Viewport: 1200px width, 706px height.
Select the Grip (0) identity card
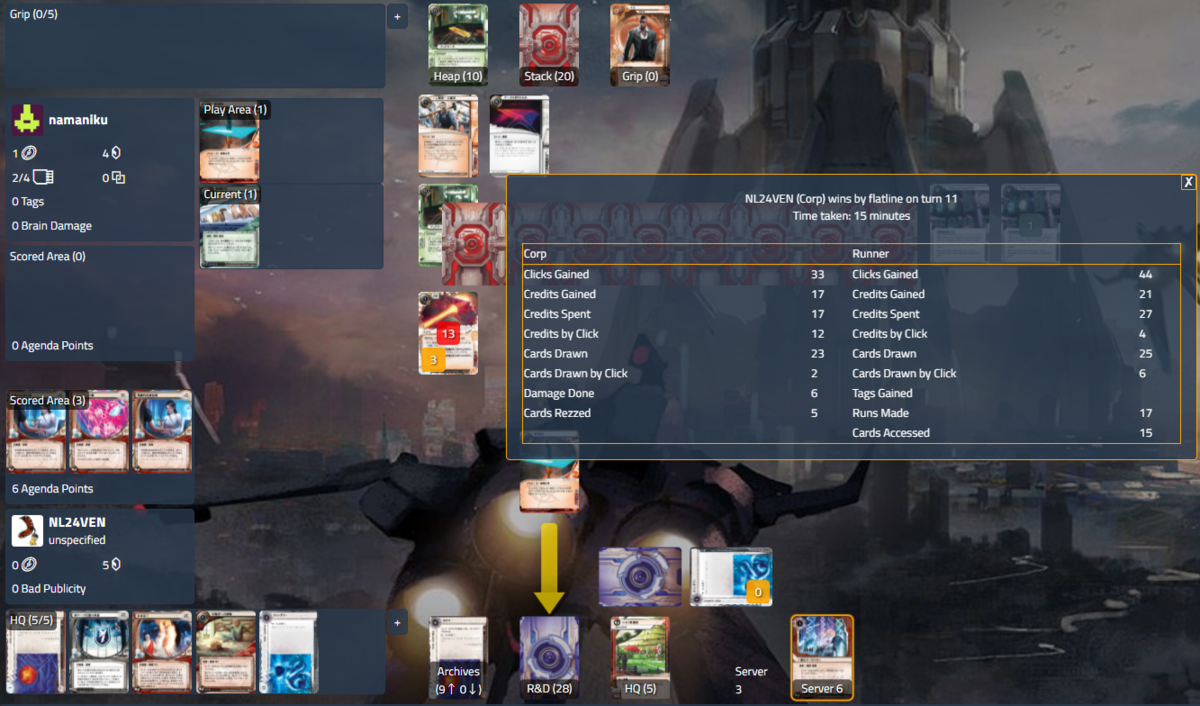640,45
